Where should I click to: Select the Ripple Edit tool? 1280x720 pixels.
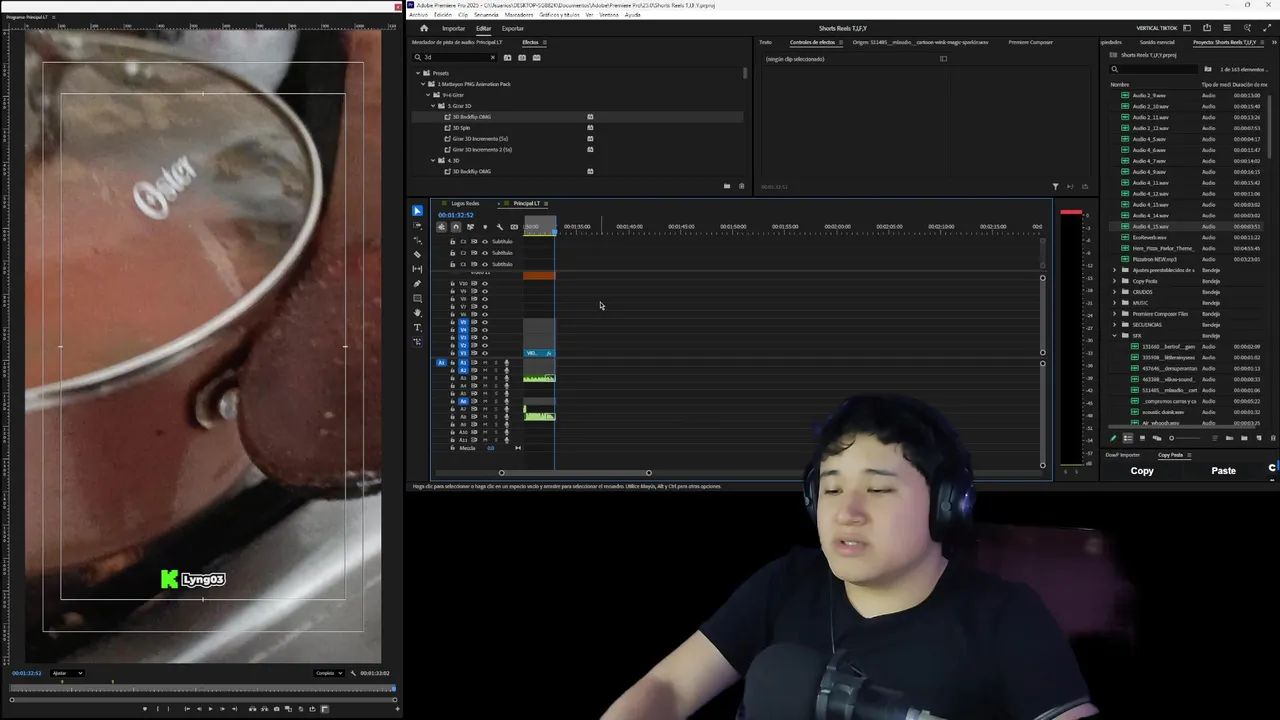417,240
